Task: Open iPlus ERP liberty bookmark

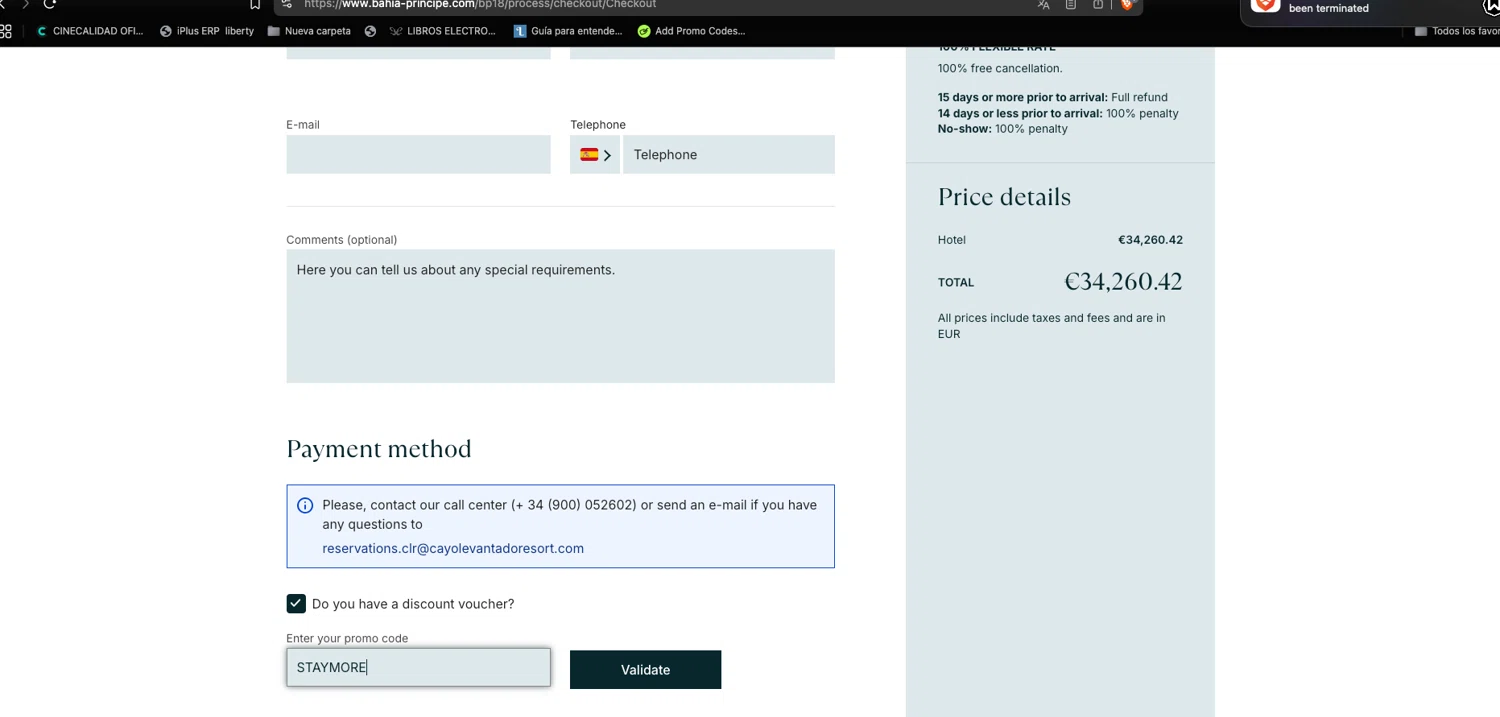Action: coord(207,31)
